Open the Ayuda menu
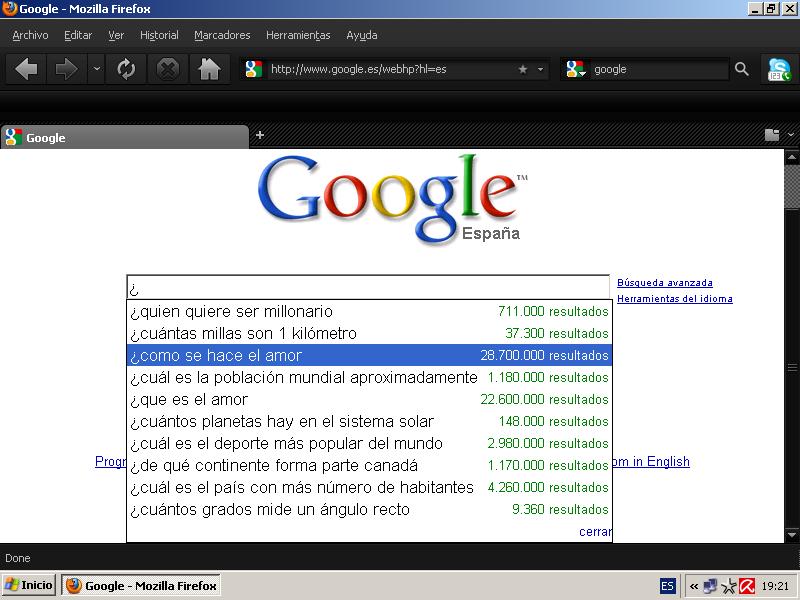This screenshot has height=600, width=800. pos(361,35)
